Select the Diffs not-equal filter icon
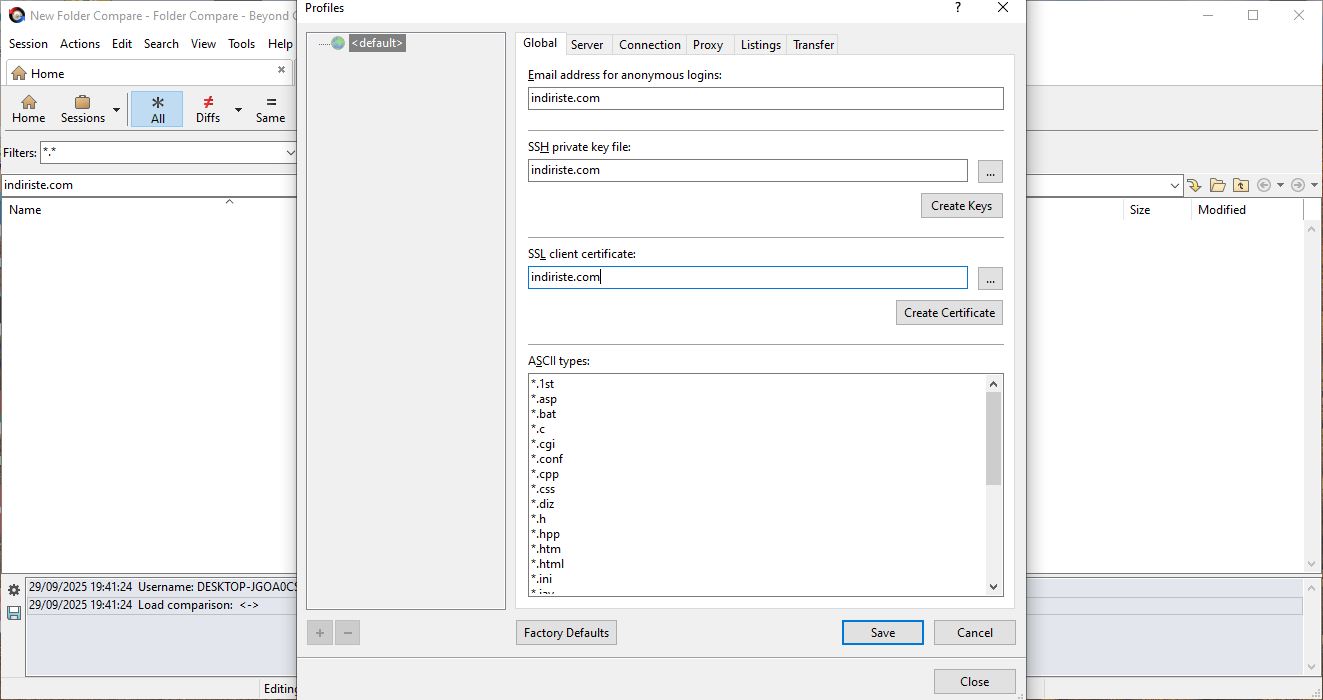The image size is (1323, 700). click(x=208, y=102)
